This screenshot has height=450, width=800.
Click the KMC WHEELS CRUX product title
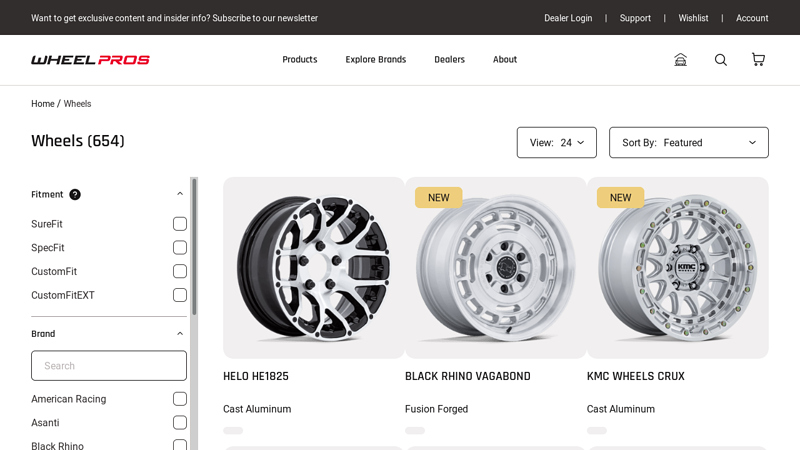tap(636, 376)
